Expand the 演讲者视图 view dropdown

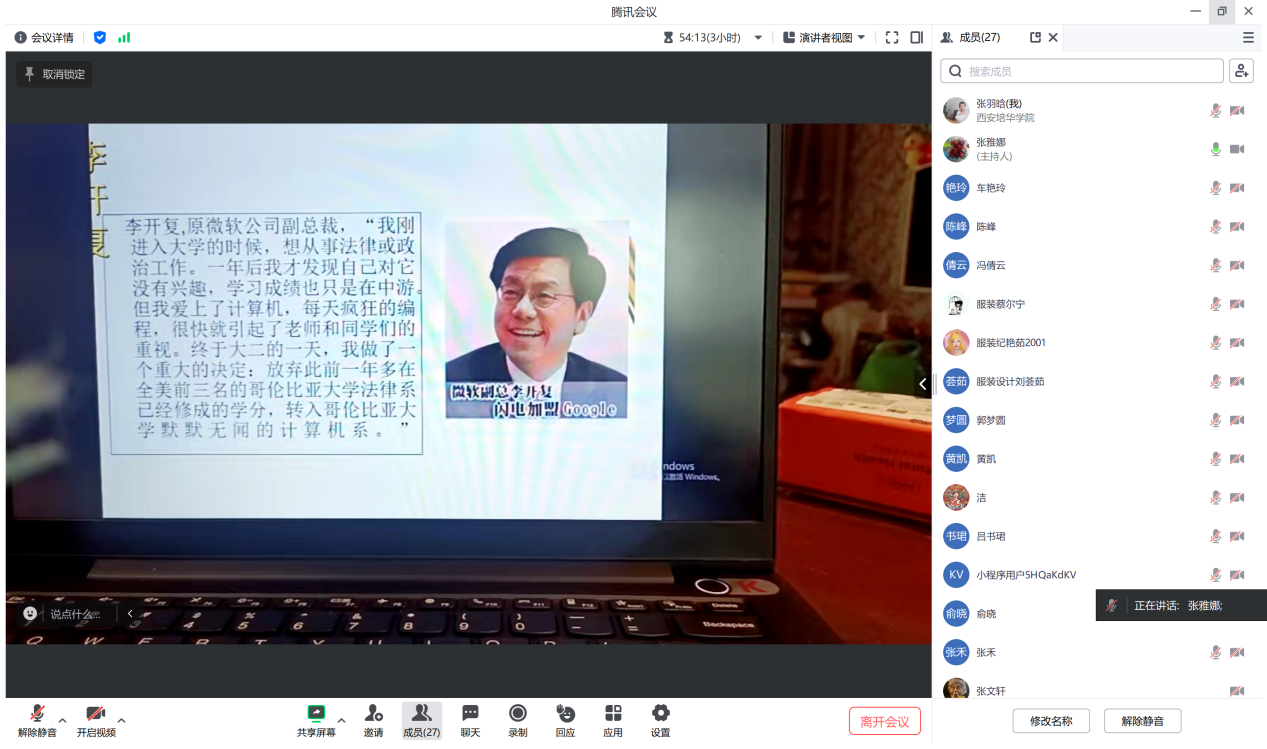(x=824, y=38)
